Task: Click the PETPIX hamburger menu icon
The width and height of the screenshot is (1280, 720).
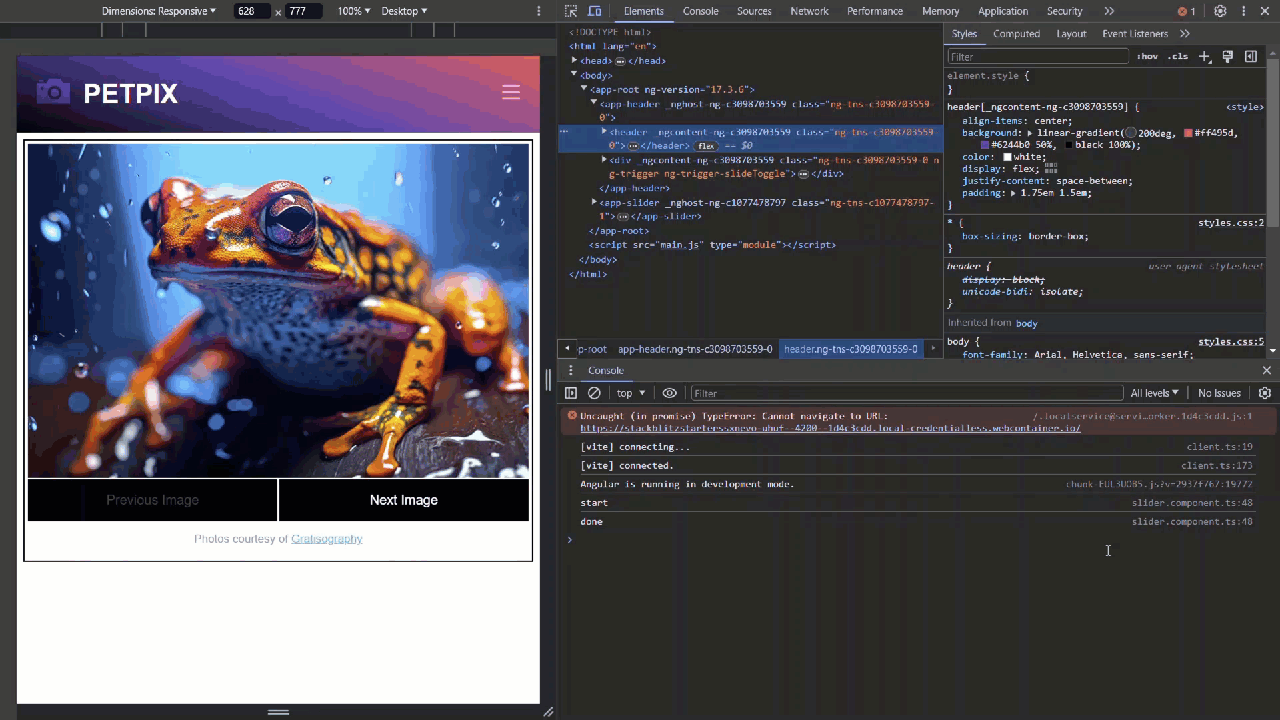Action: (511, 93)
